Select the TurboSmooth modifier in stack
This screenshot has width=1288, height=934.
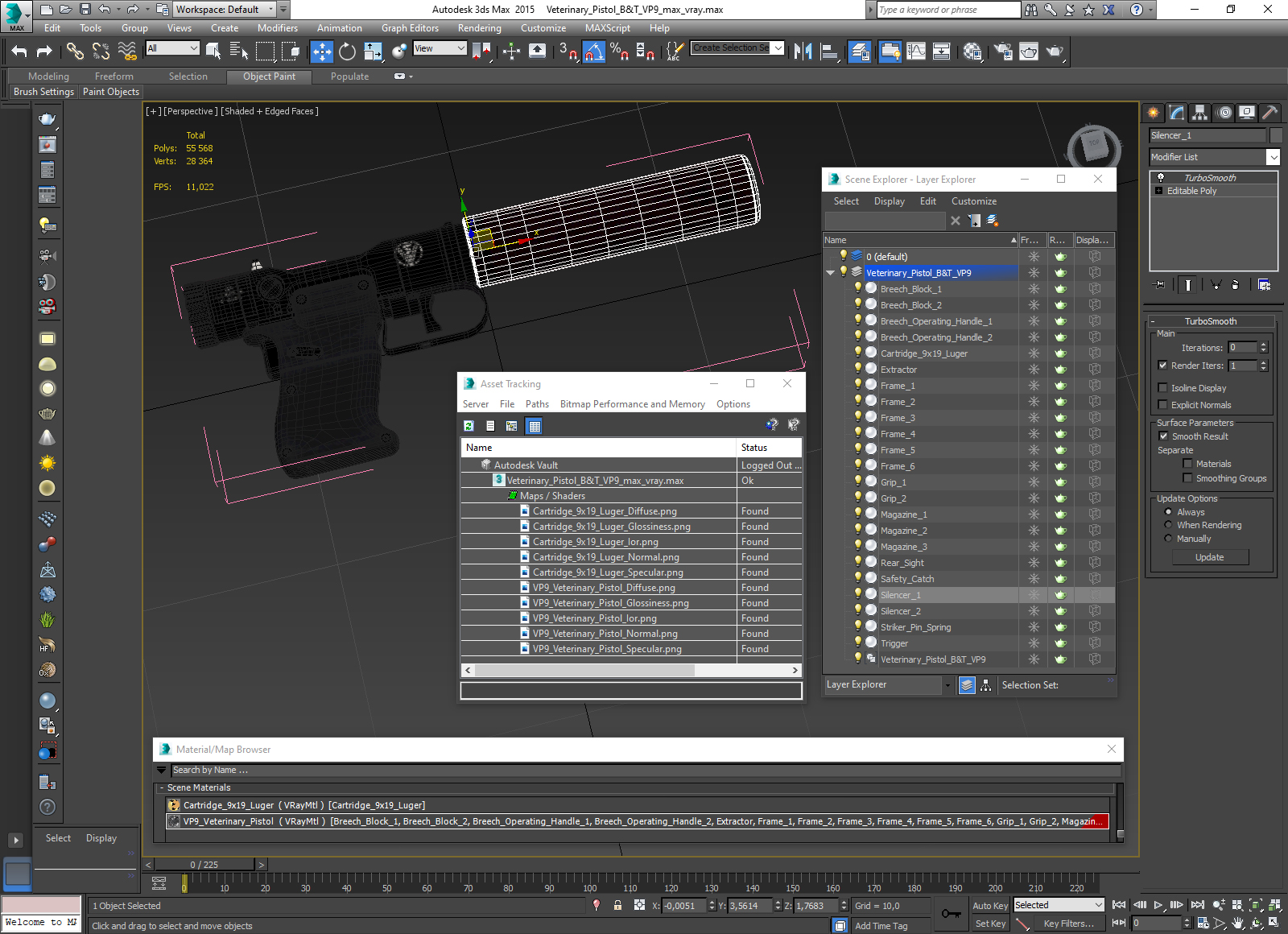click(x=1214, y=178)
